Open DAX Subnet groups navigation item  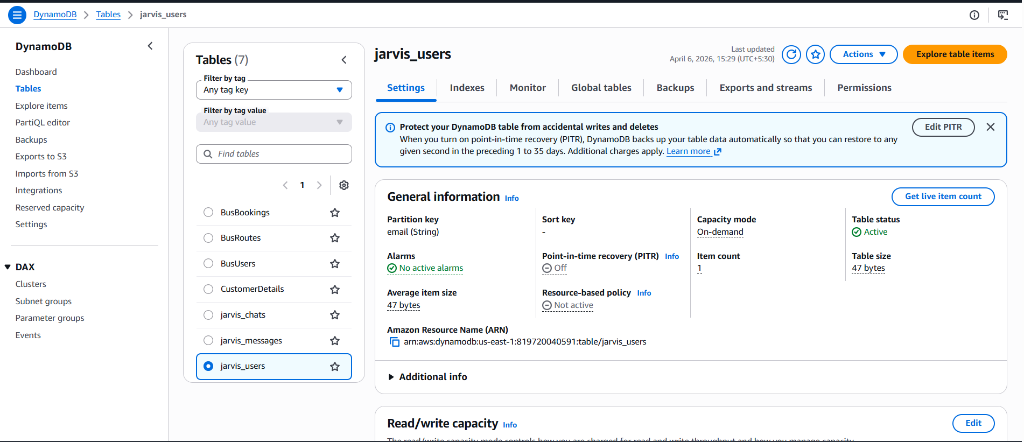click(43, 301)
